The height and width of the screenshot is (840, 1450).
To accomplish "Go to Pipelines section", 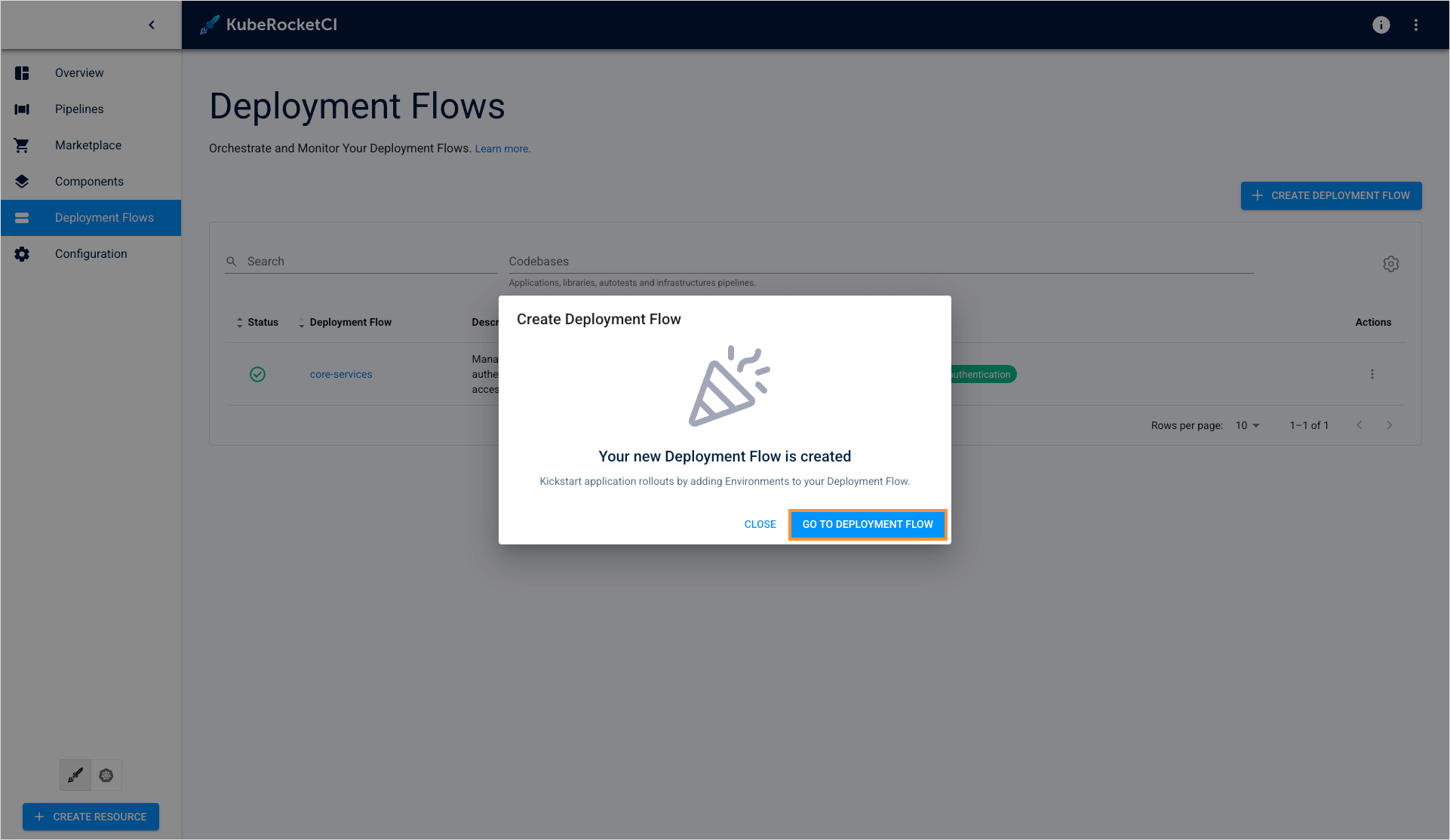I will (79, 109).
